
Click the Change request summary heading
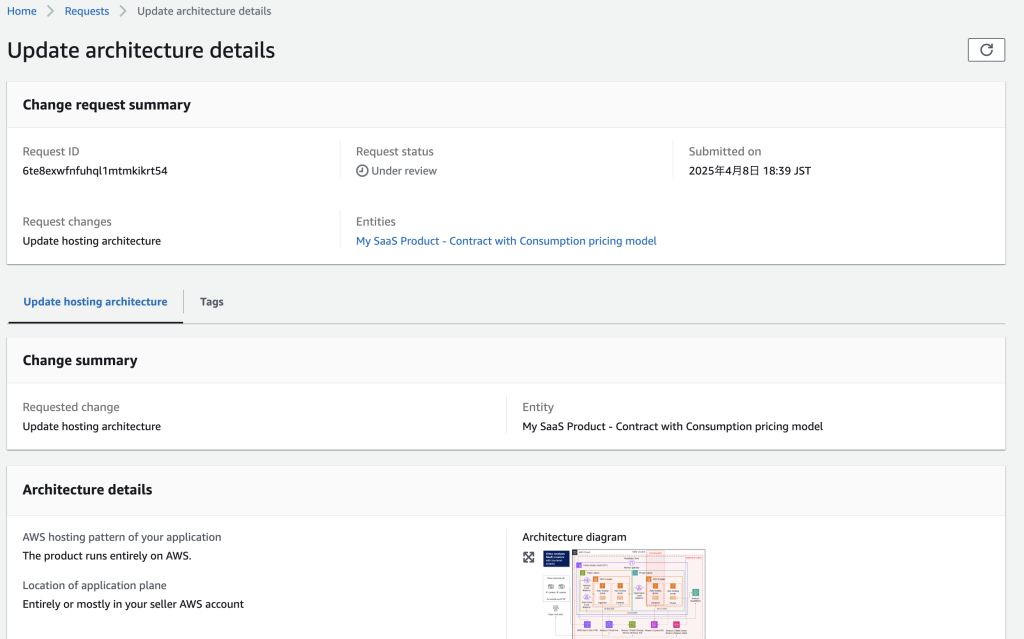[x=106, y=105]
